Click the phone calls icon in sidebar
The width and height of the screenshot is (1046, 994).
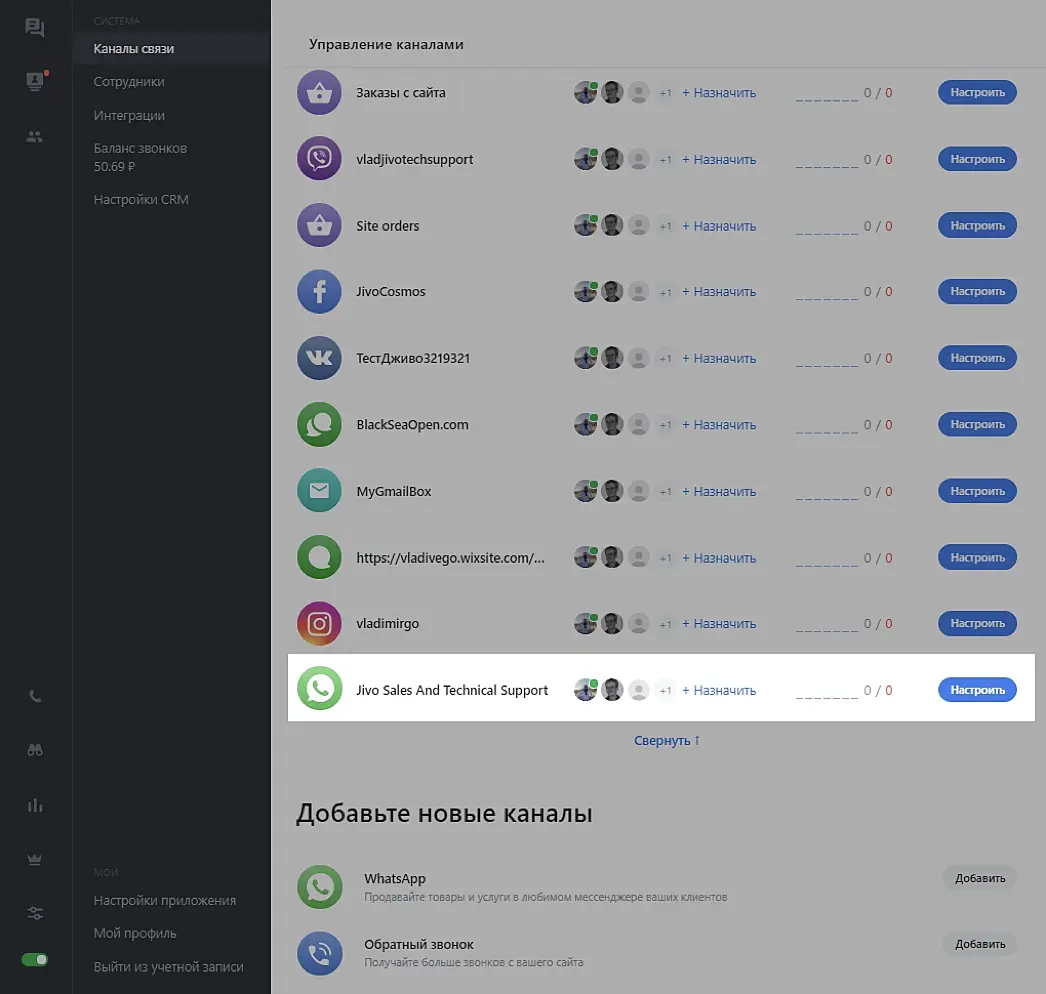coord(35,697)
